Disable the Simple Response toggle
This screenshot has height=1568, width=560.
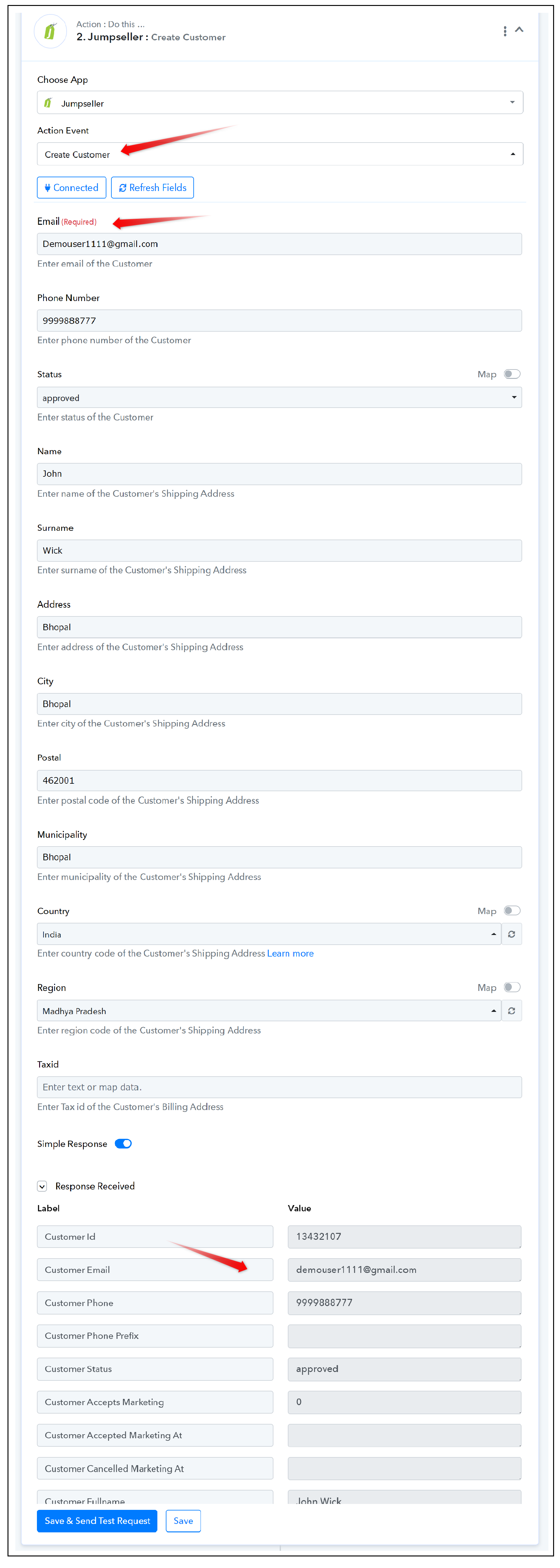tap(123, 1144)
